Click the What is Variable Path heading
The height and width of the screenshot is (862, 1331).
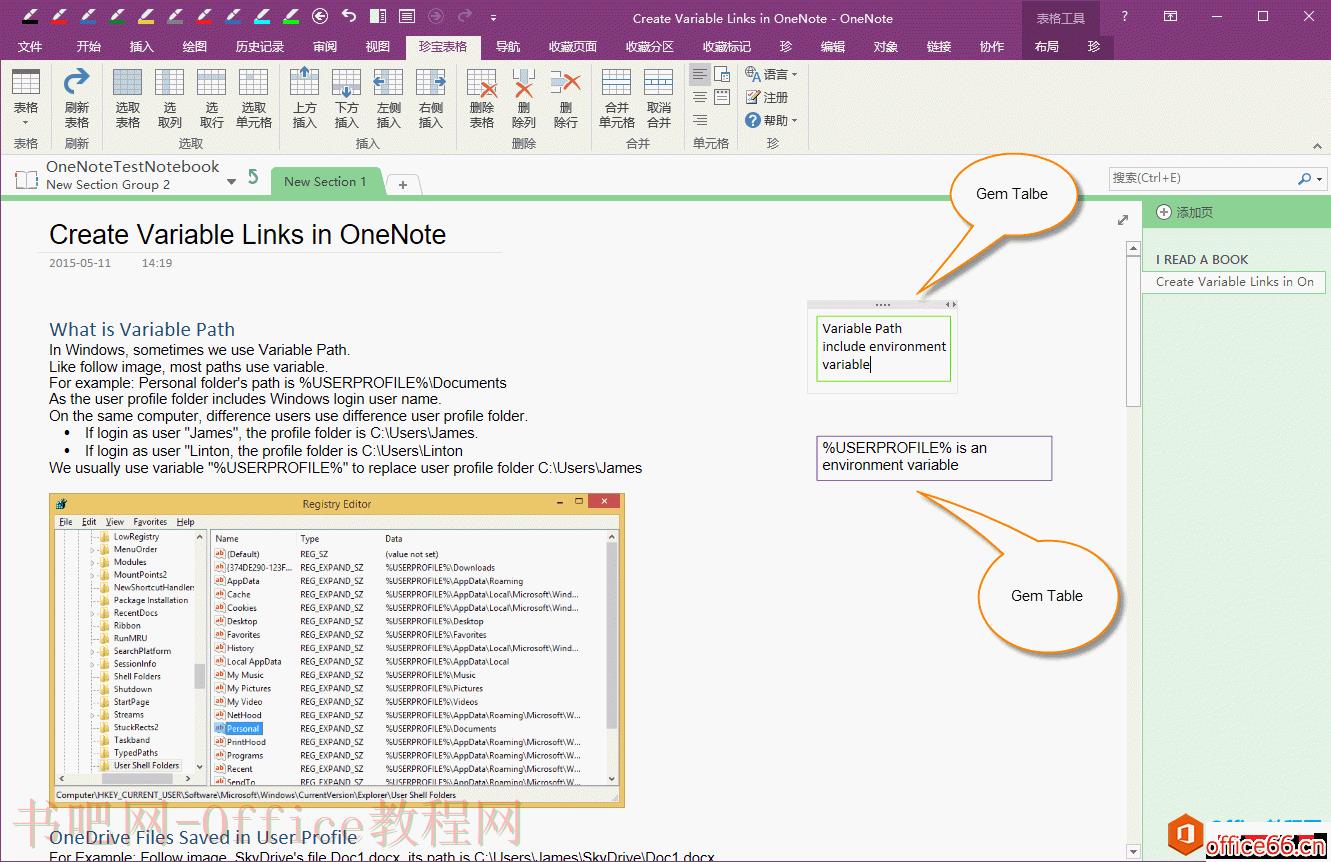pyautogui.click(x=142, y=329)
